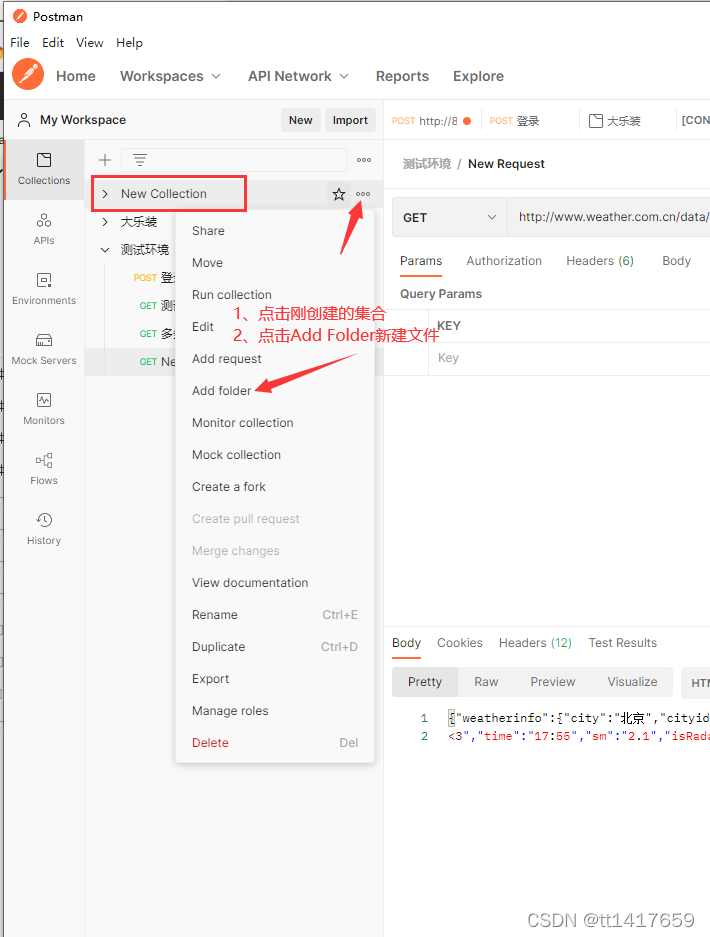The height and width of the screenshot is (937, 710).
Task: Open New Collection three-dot actions menu
Action: (x=363, y=194)
